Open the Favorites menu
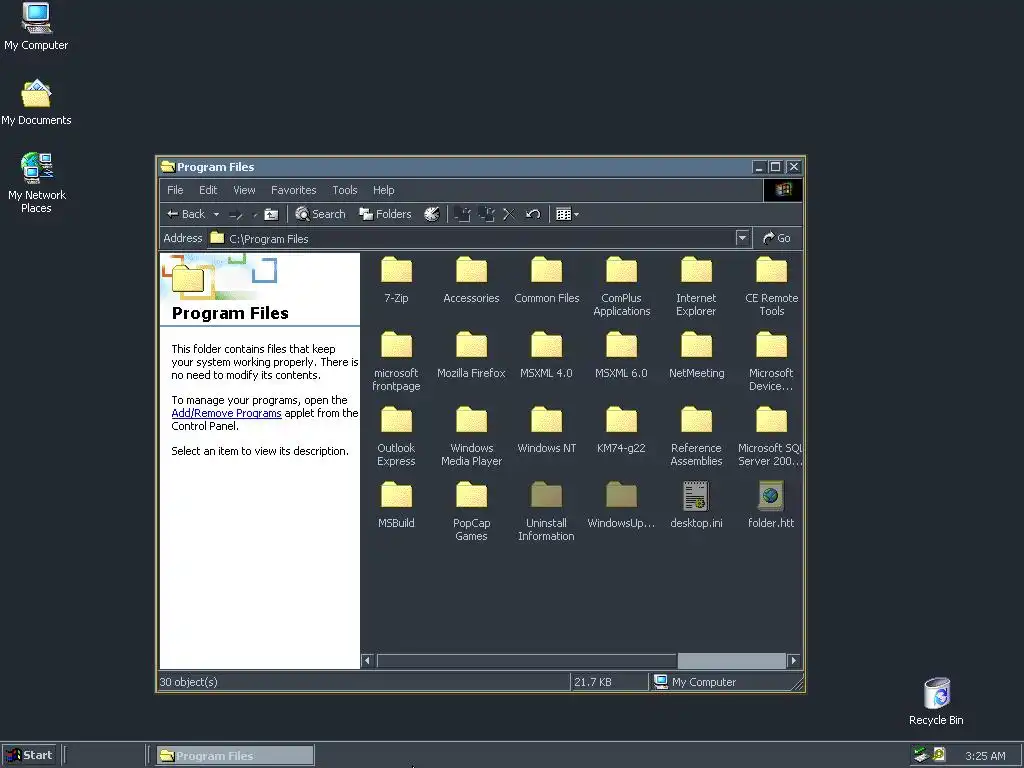The image size is (1024, 768). [293, 190]
